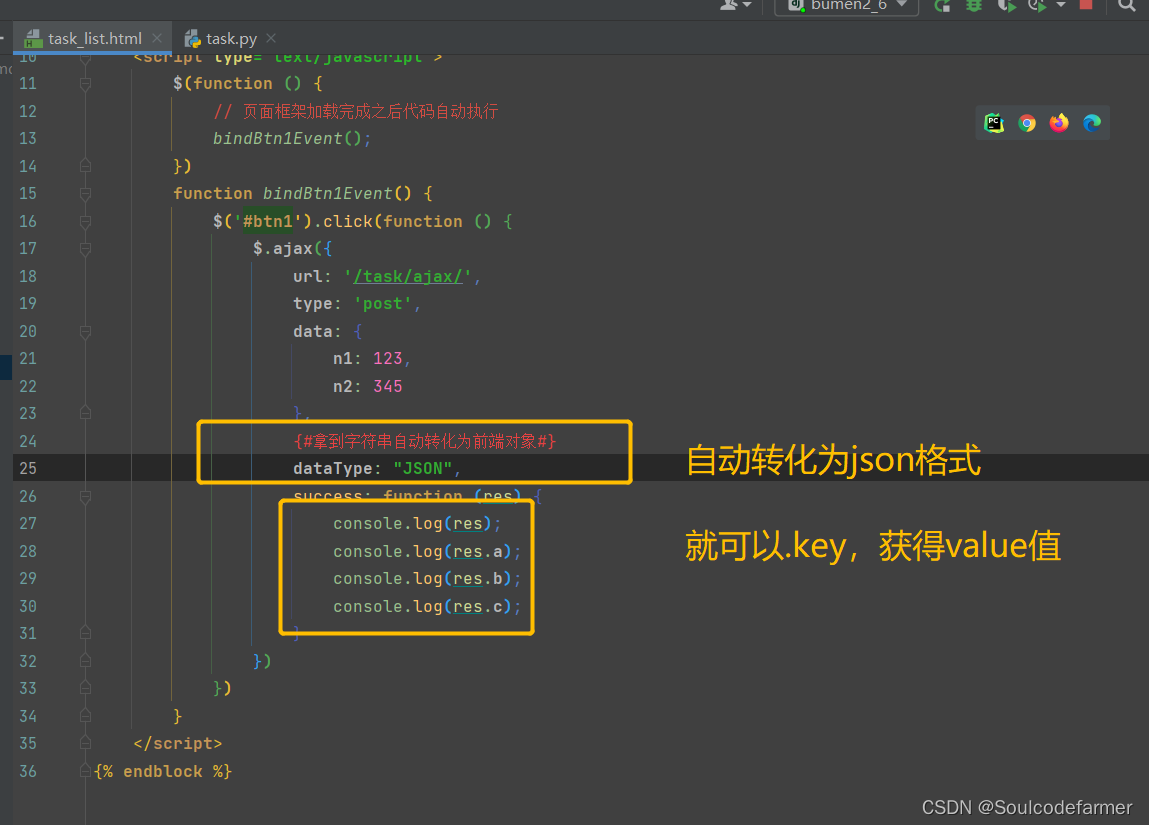Click line number 21 in gutter
The height and width of the screenshot is (825, 1149).
28,358
